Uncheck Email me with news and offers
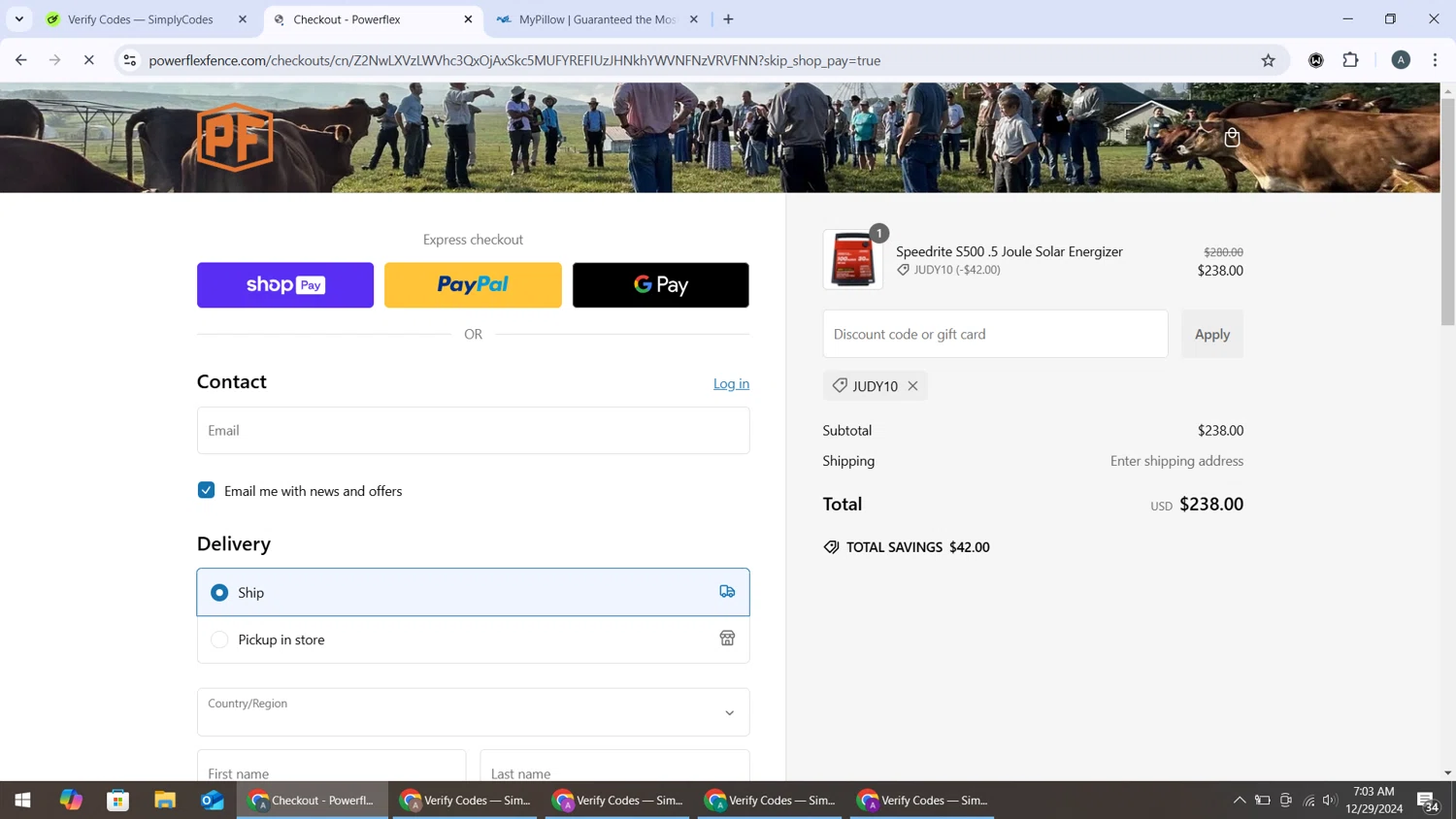Viewport: 1456px width, 819px height. pyautogui.click(x=206, y=490)
